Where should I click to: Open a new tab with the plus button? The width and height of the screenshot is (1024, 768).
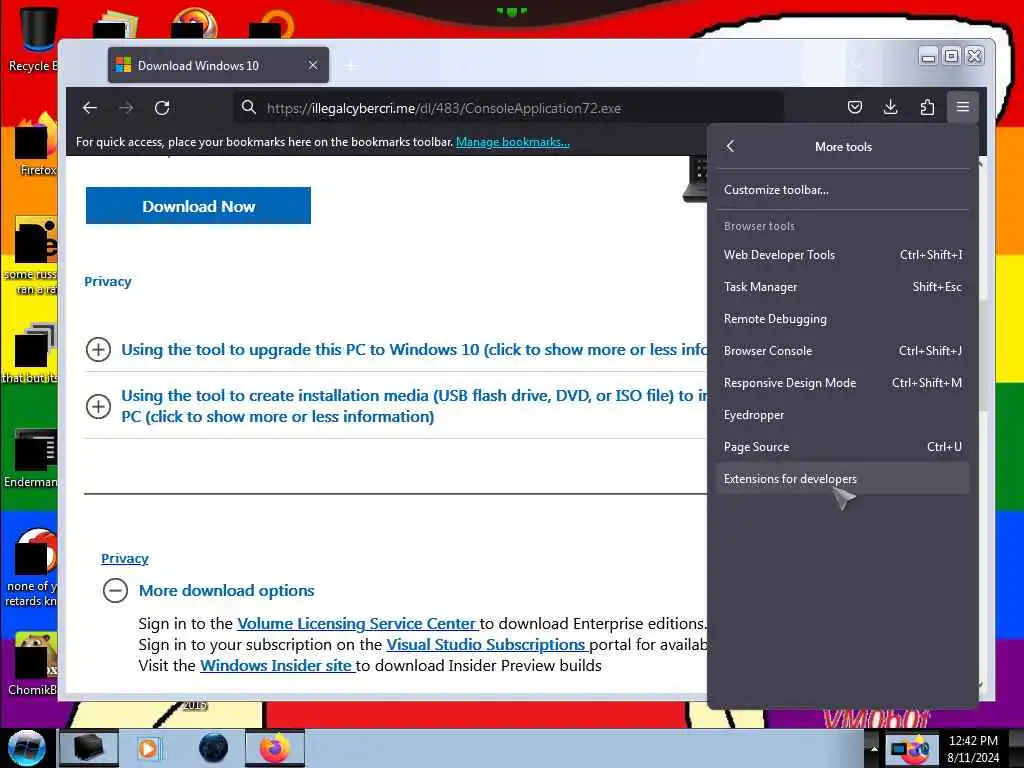pos(351,66)
